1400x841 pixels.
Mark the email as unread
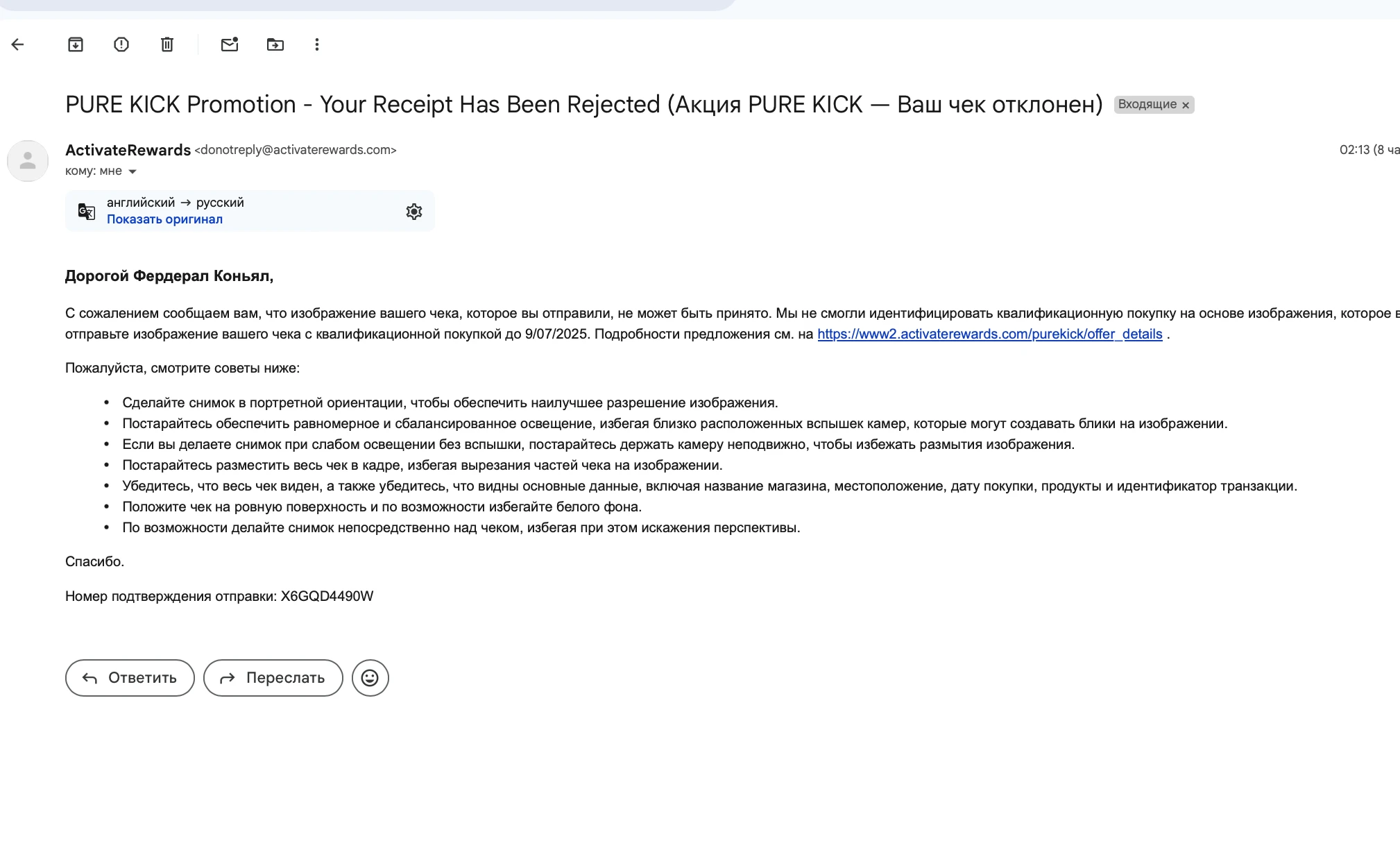[230, 44]
